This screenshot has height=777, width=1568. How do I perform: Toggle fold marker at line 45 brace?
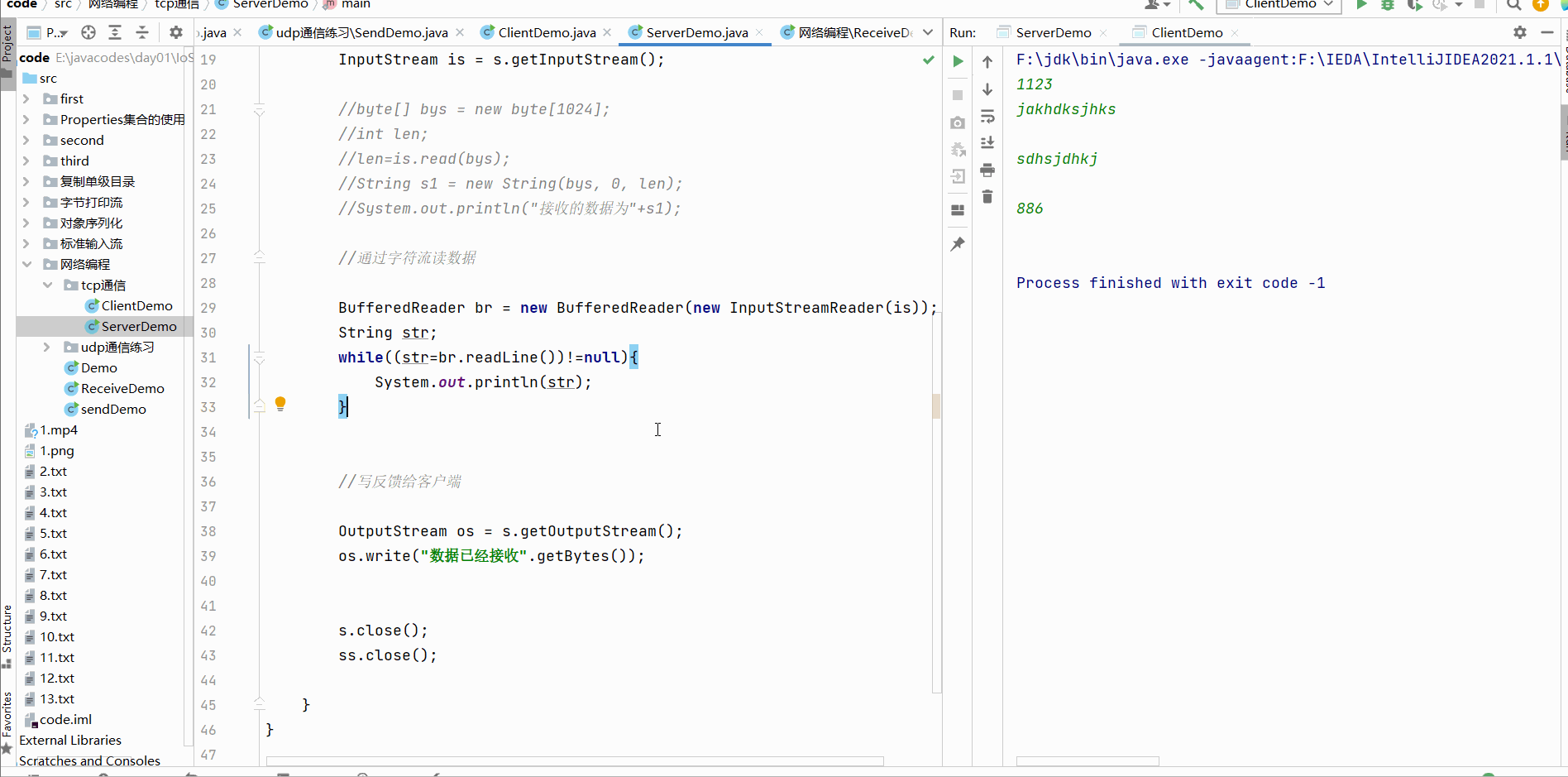[259, 704]
